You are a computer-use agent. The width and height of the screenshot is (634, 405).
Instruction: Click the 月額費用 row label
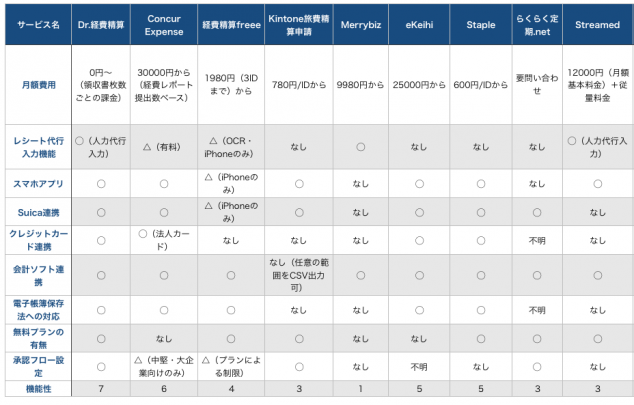(x=38, y=85)
